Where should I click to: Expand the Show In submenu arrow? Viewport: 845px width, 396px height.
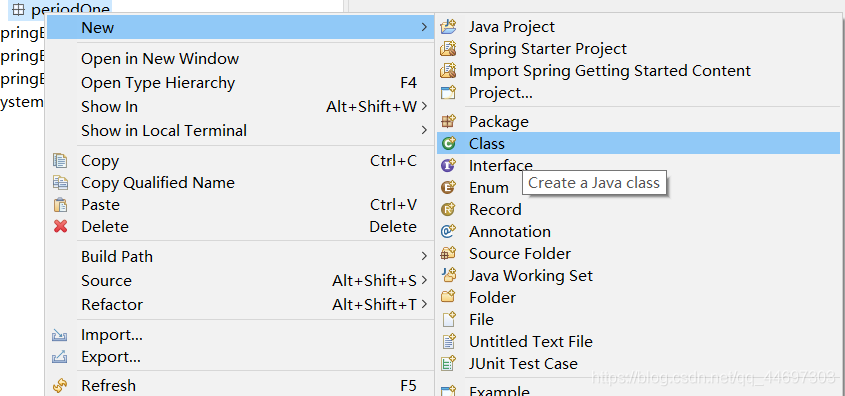click(x=424, y=106)
